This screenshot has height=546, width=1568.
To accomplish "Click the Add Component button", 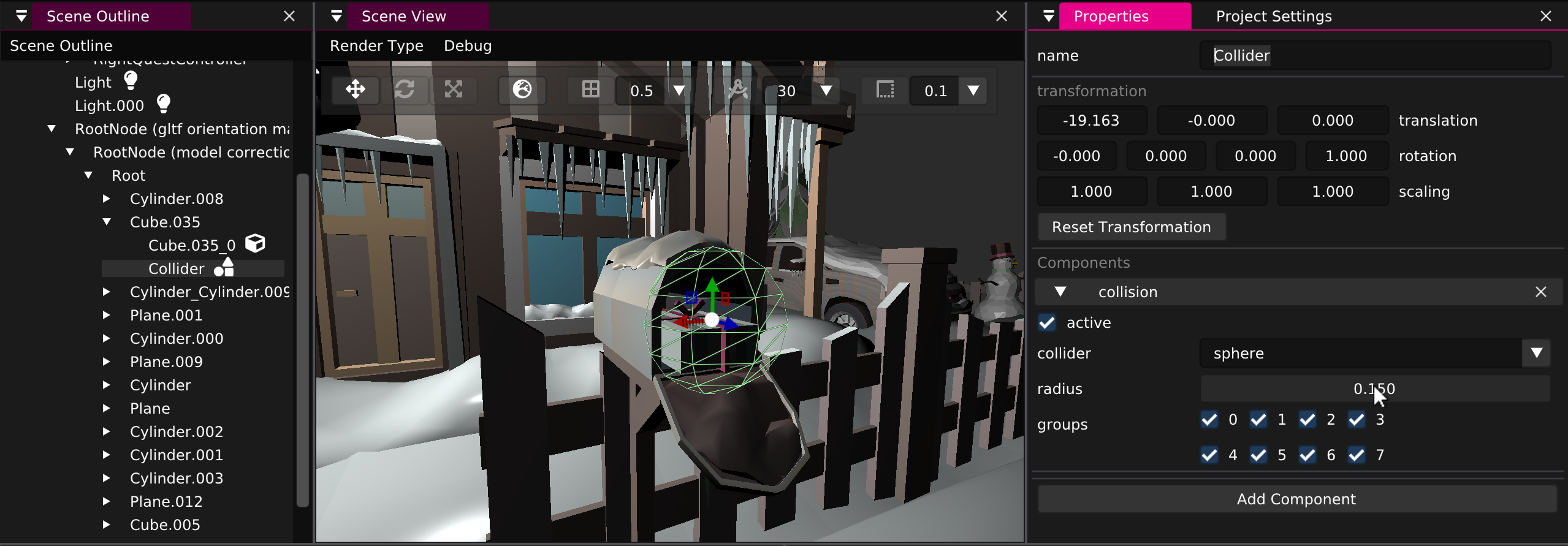I will [x=1296, y=499].
